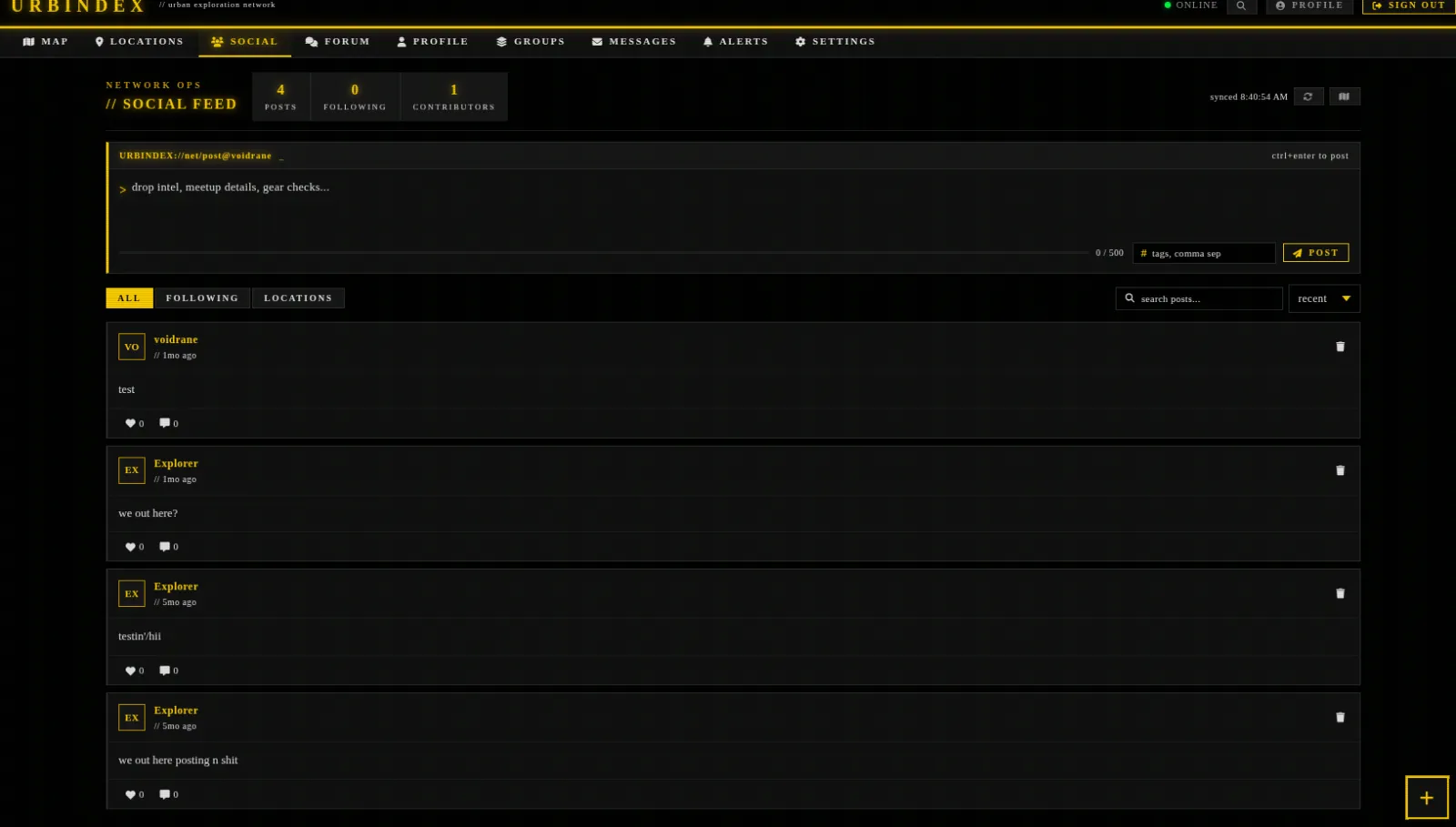Open Profile in the main navigation bar
The image size is (1456, 827).
[433, 42]
